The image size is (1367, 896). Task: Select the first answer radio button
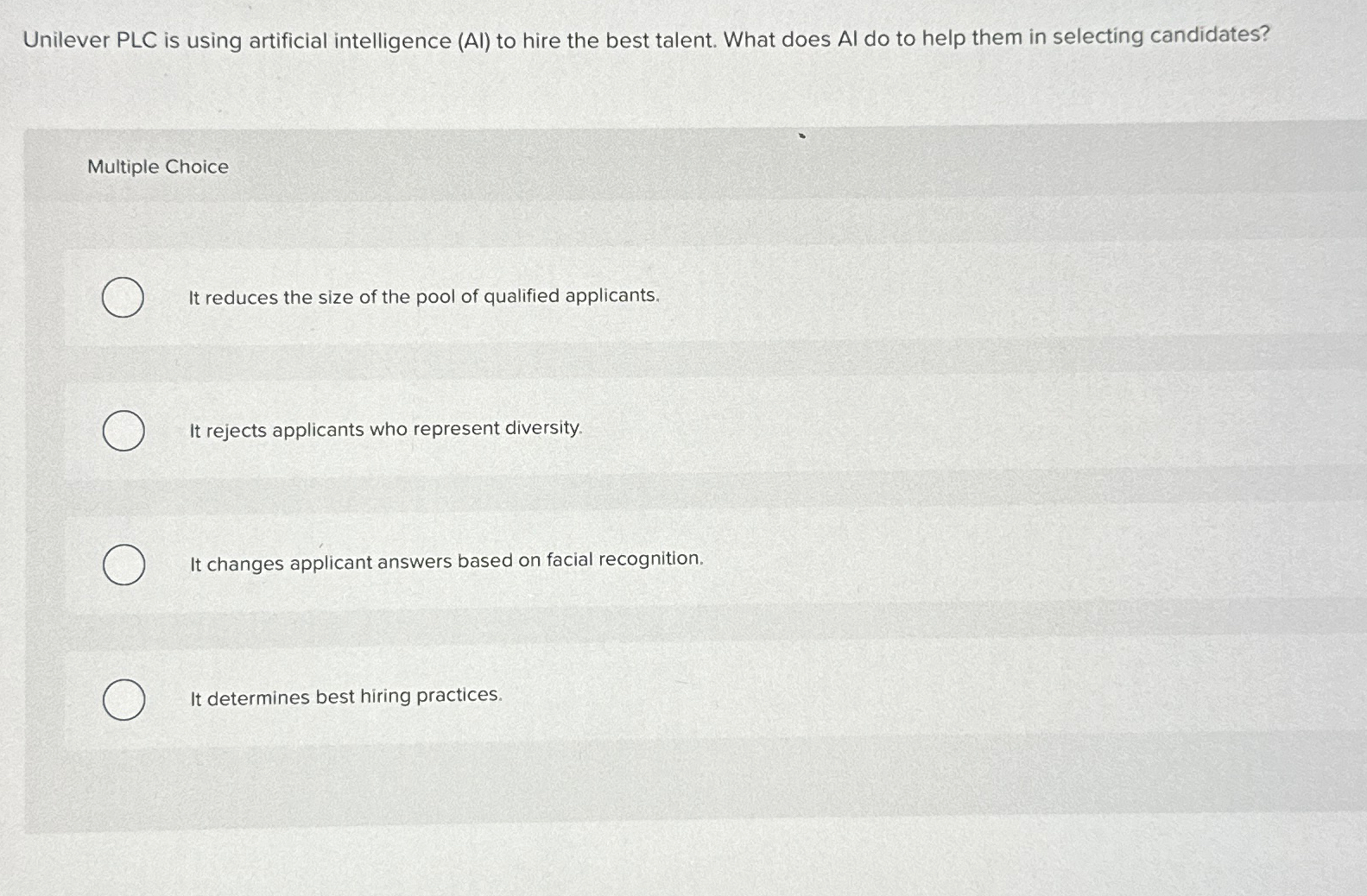[x=122, y=299]
